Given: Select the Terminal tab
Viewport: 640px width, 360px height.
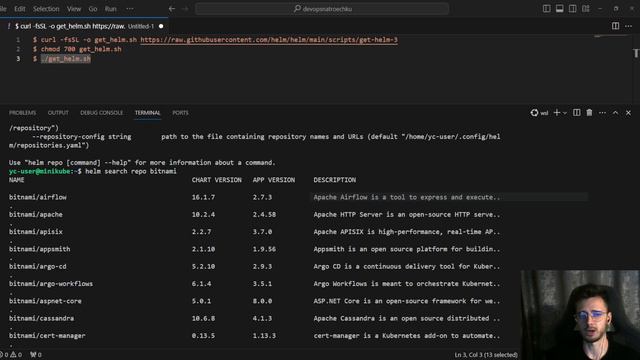Looking at the screenshot, I should [148, 113].
